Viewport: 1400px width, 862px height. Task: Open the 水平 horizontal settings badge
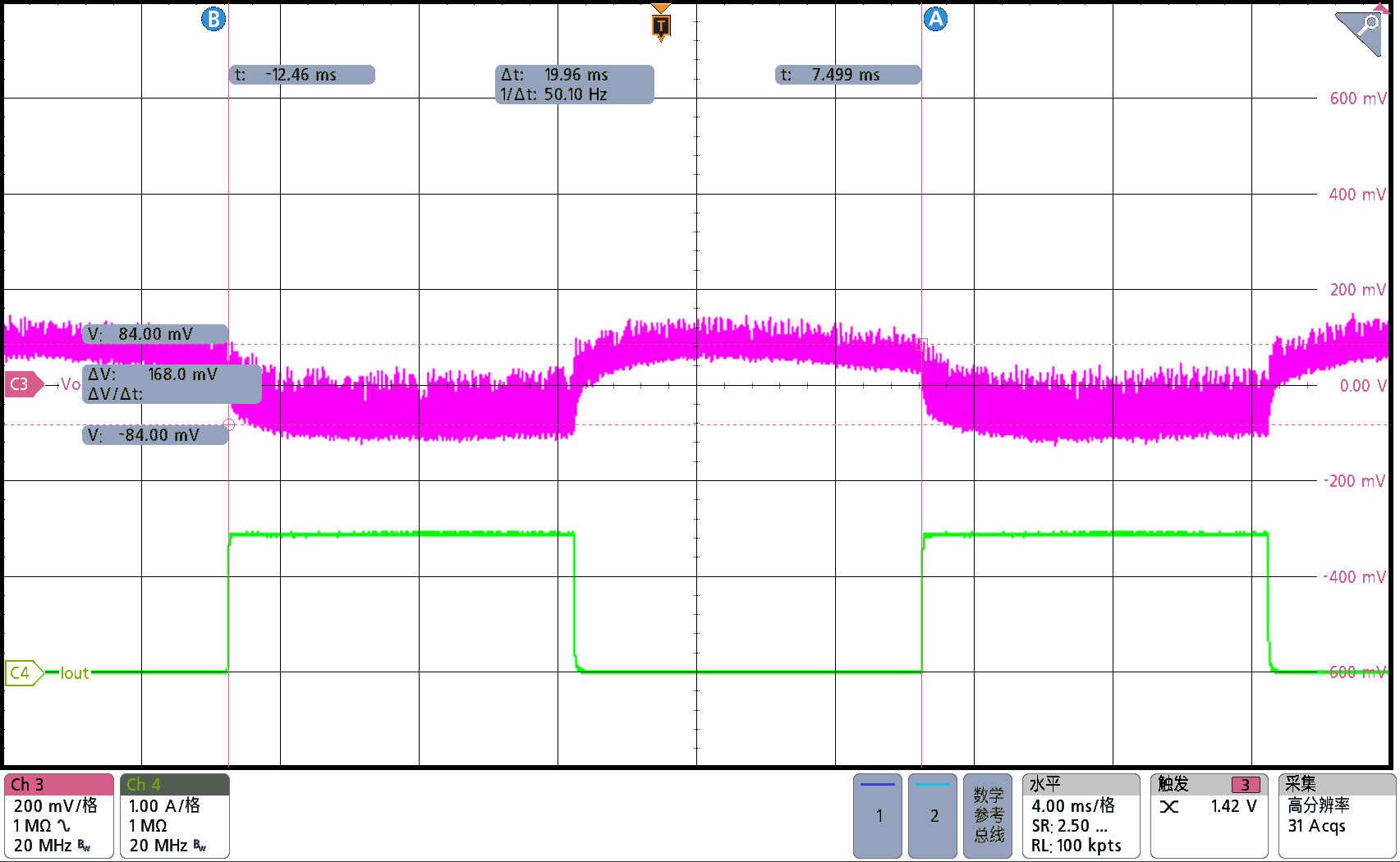[x=1081, y=815]
